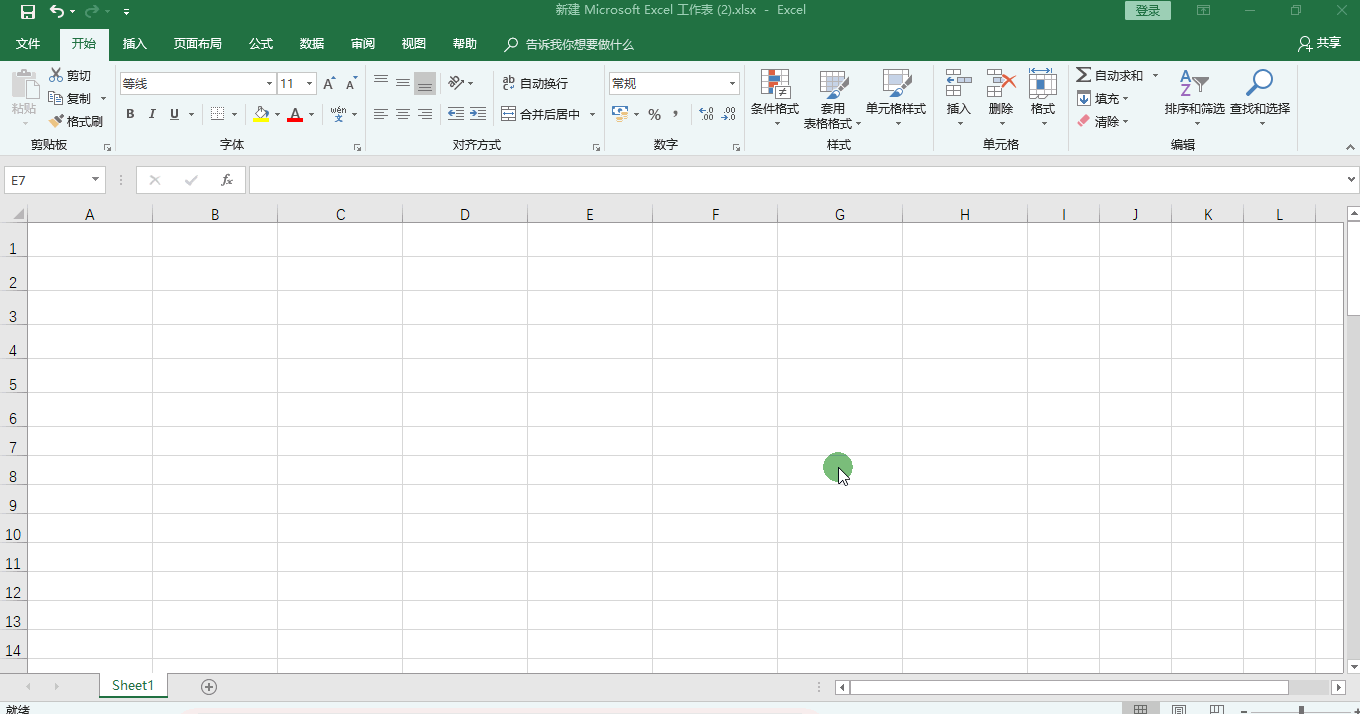Click the Percent Style % icon
1360x714 pixels.
[654, 114]
